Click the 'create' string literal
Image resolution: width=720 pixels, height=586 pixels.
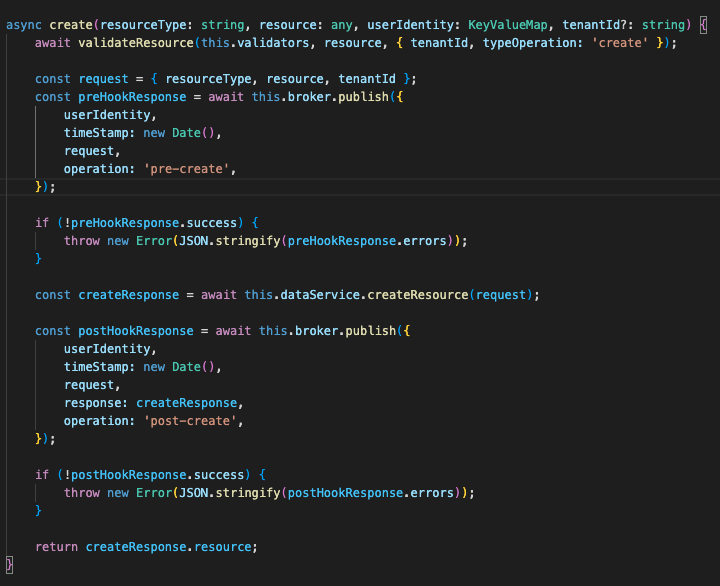620,43
